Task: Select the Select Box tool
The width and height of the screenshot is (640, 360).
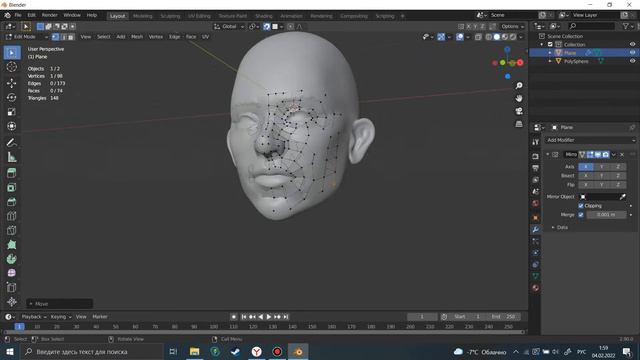Action: click(x=12, y=53)
